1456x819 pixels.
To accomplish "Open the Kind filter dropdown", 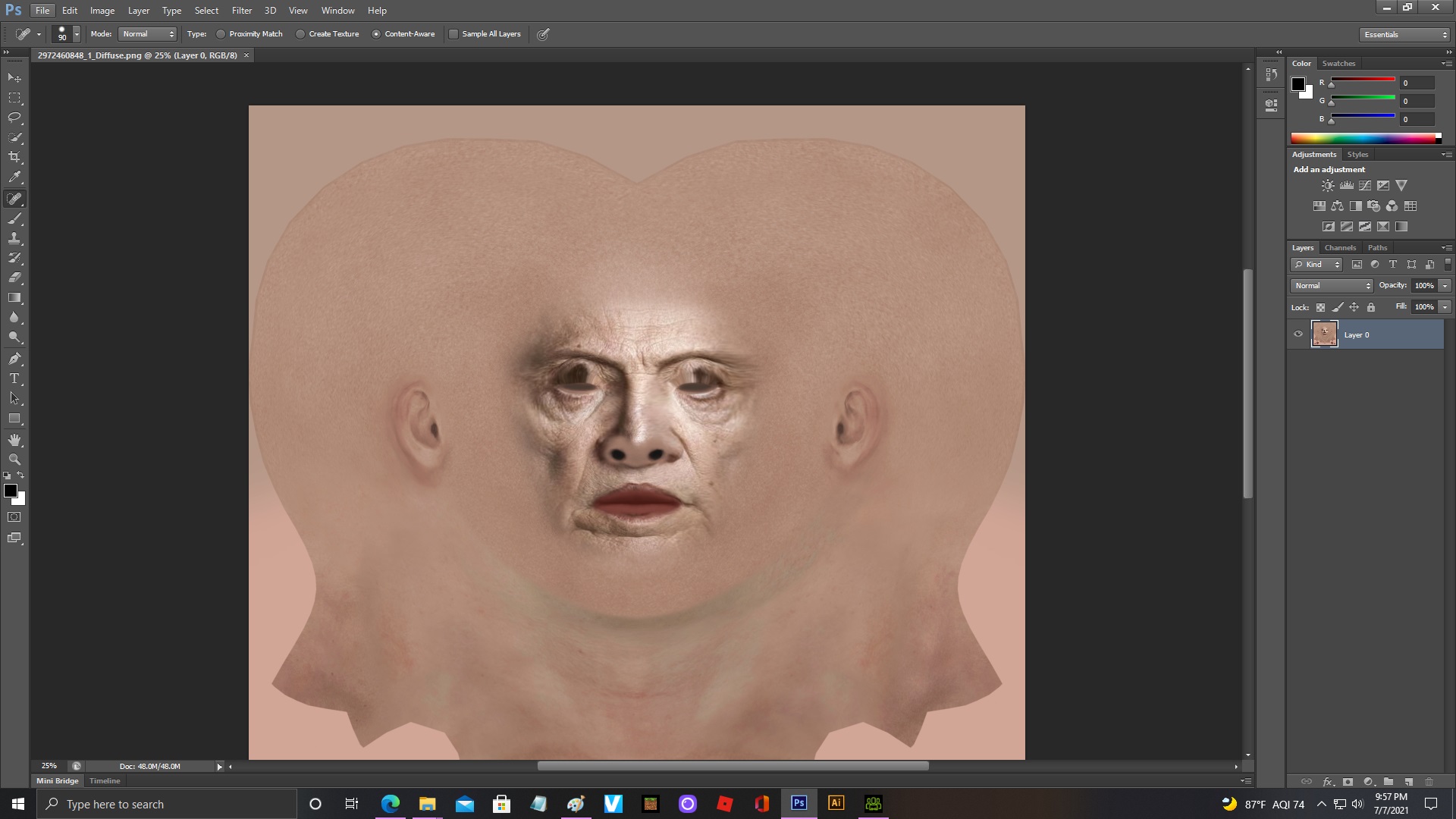I will (1317, 265).
